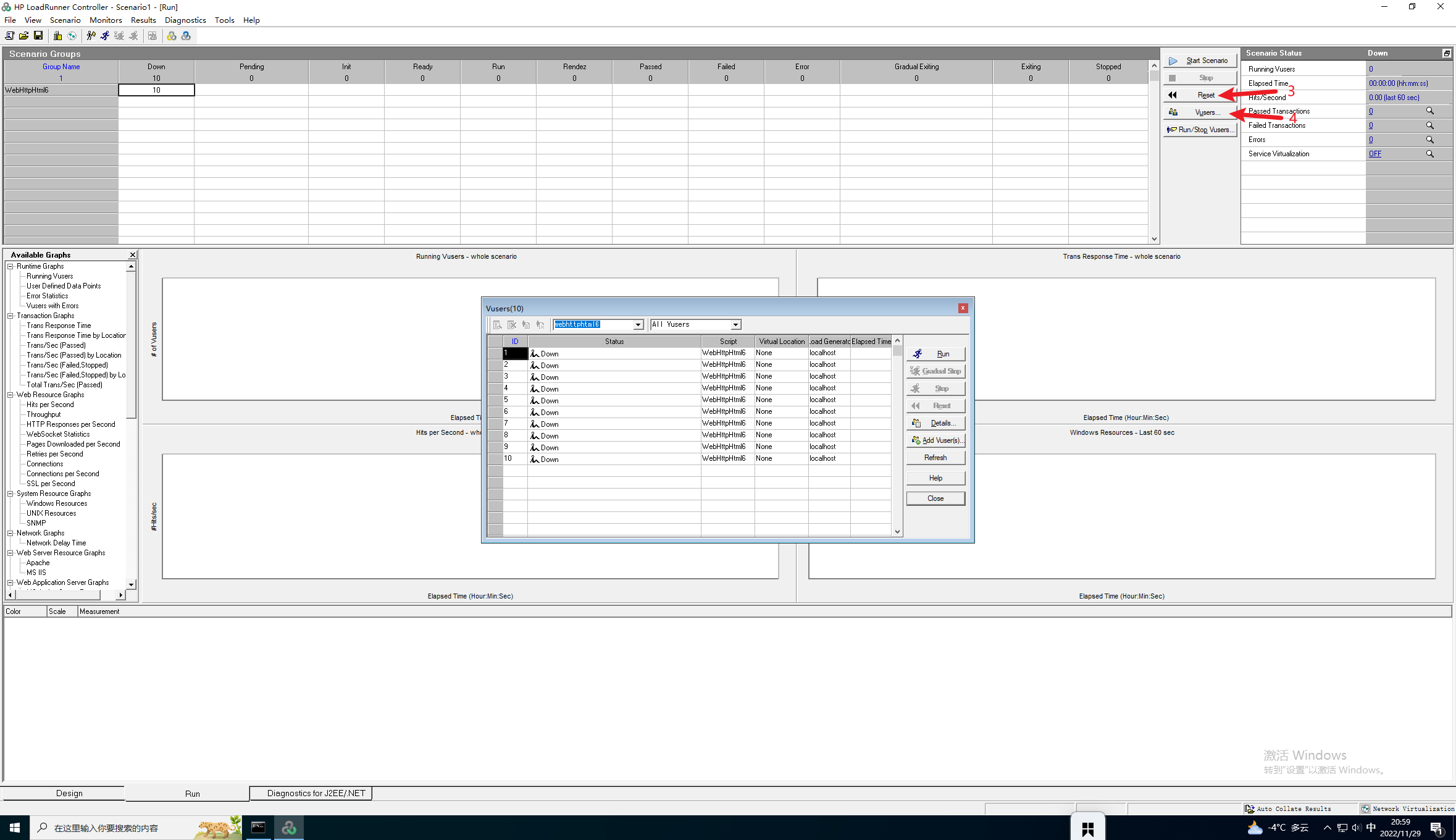Click the blue running Vuser toolbar icon

pyautogui.click(x=105, y=36)
